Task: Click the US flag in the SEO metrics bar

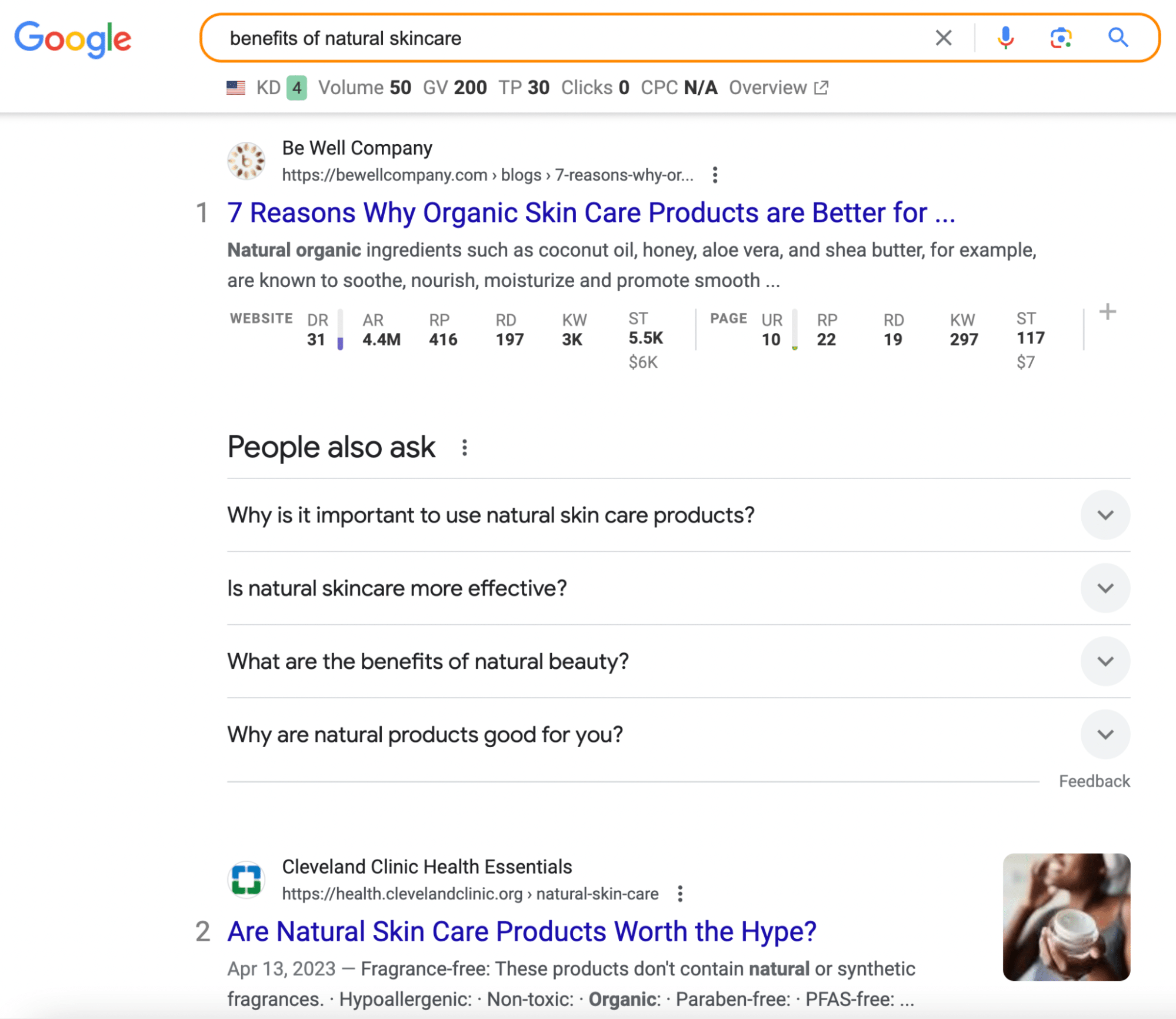Action: (235, 87)
